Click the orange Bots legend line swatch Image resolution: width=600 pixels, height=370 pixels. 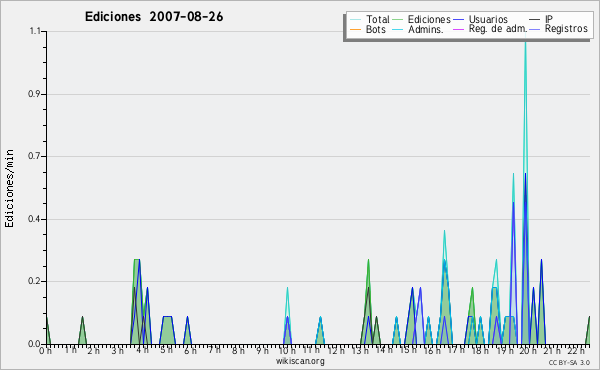[x=355, y=29]
